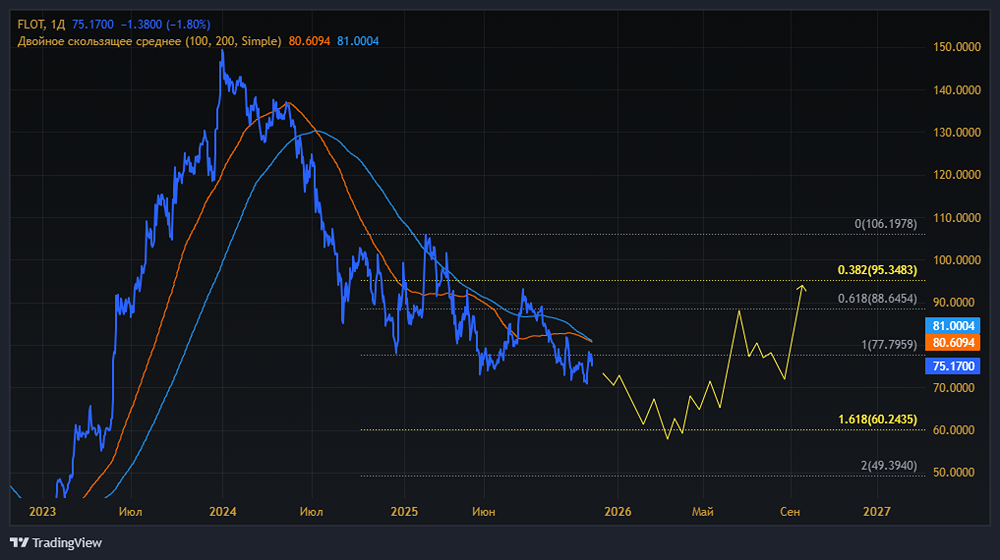The width and height of the screenshot is (1000, 560).
Task: Click the 130.0000 price scale label
Action: pyautogui.click(x=957, y=132)
